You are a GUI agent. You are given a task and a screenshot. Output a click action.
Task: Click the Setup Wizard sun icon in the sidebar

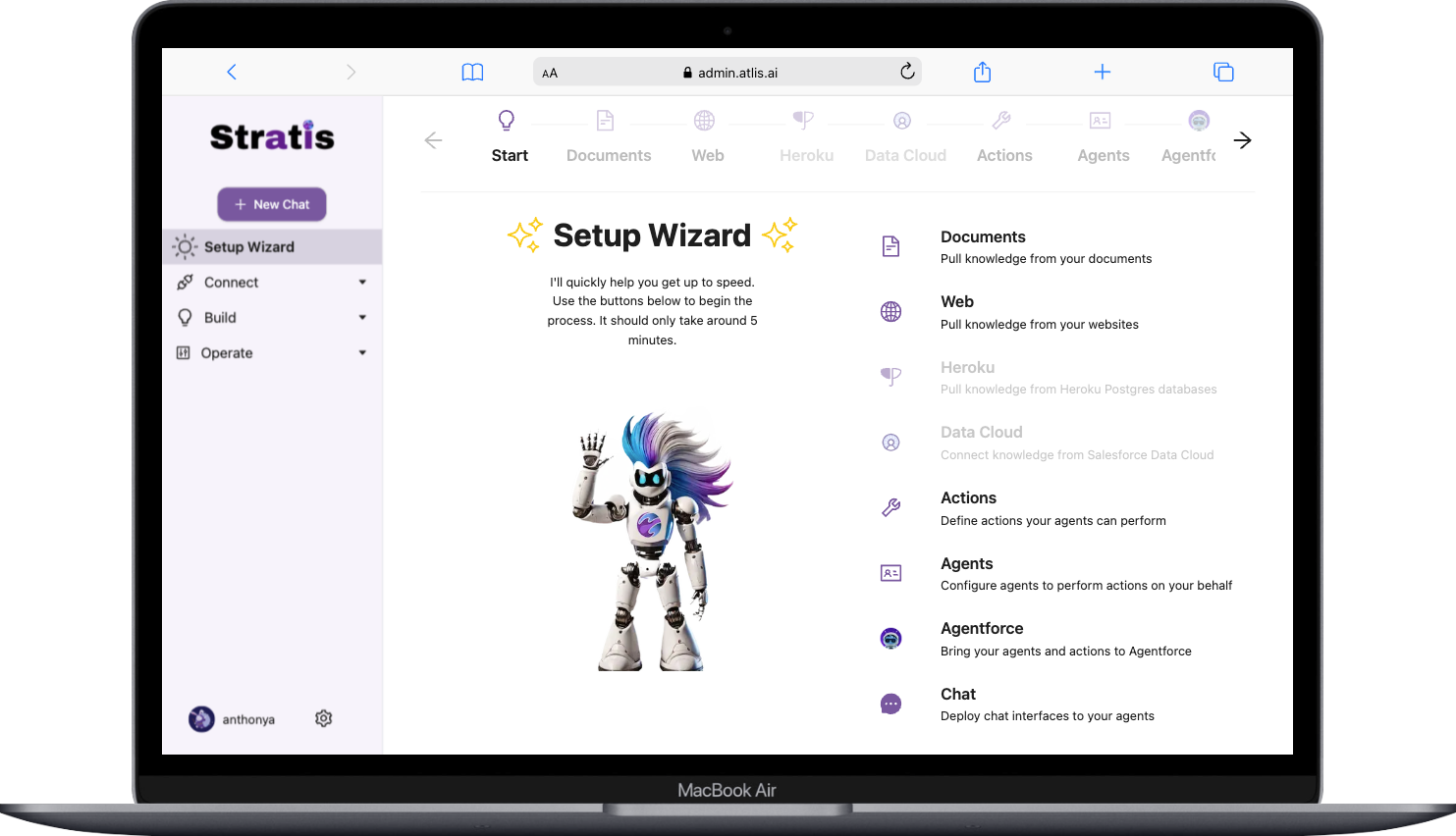(185, 246)
